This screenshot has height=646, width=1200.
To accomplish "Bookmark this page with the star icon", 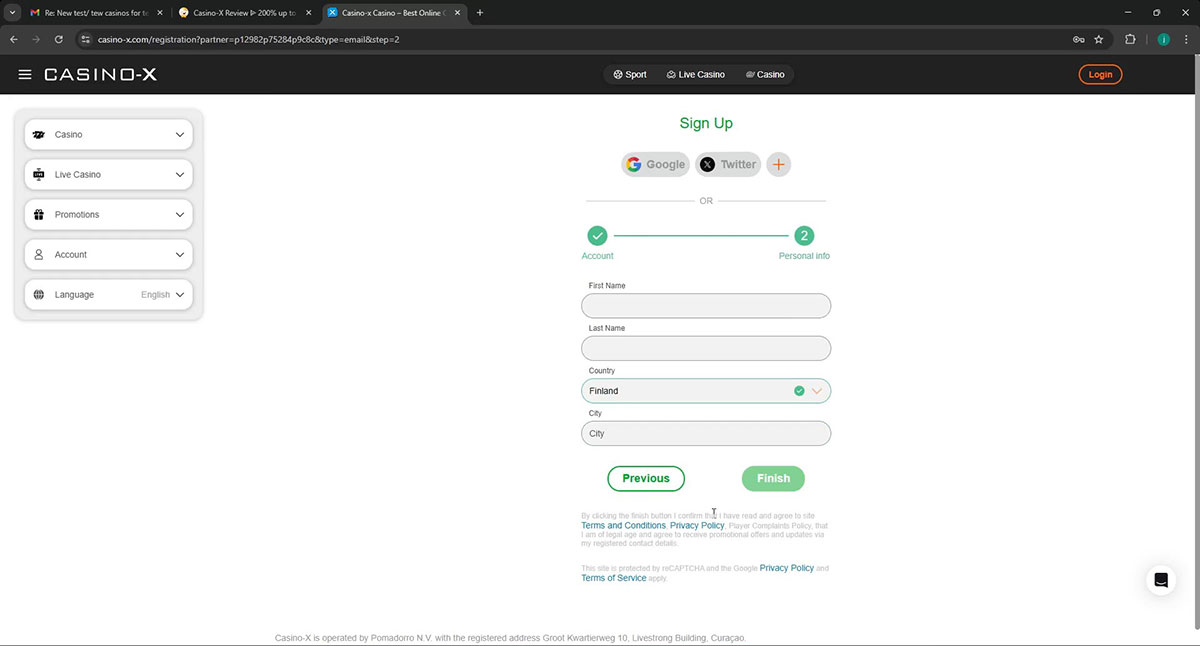I will [x=1099, y=39].
